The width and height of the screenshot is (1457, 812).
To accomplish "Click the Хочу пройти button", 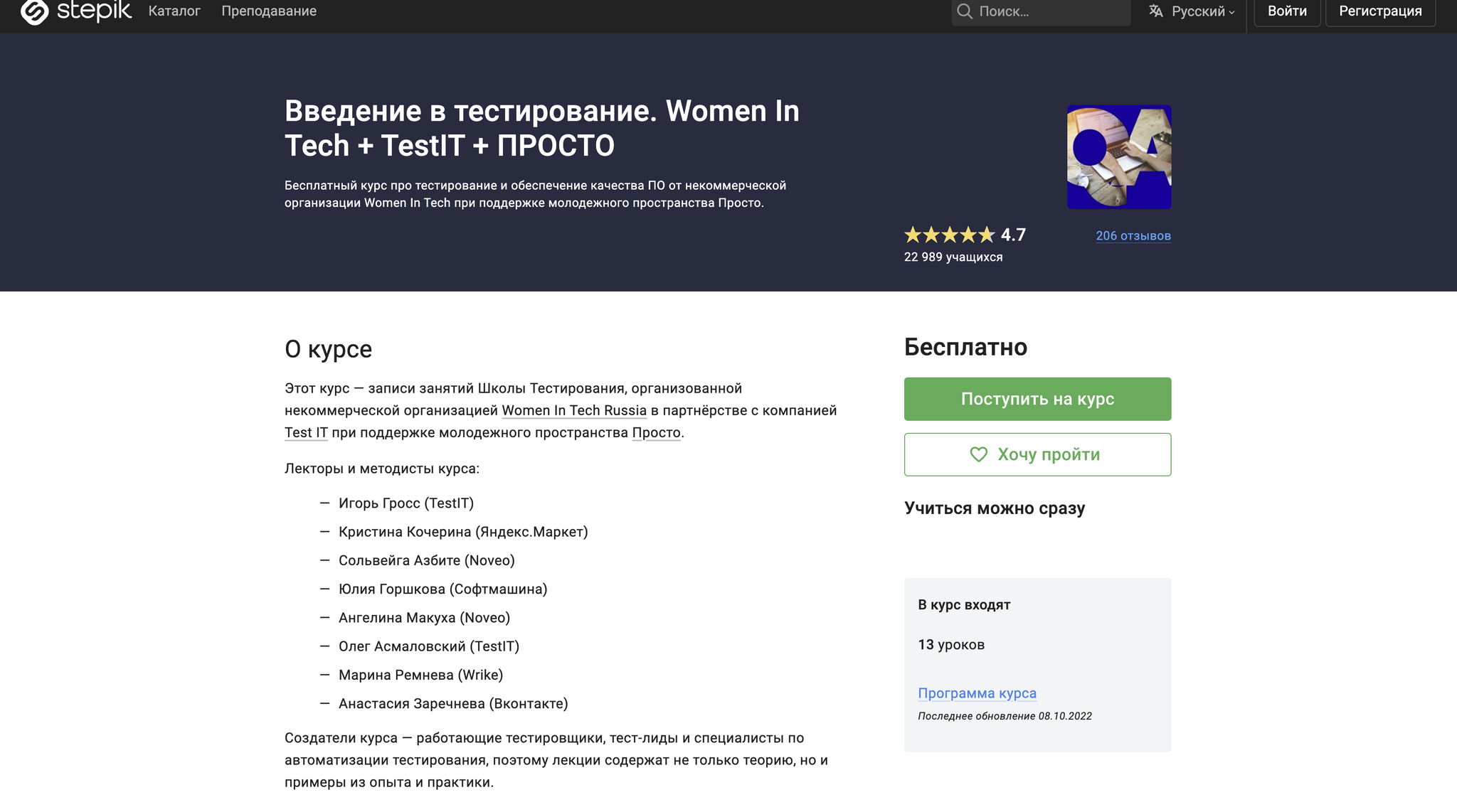I will pos(1037,454).
